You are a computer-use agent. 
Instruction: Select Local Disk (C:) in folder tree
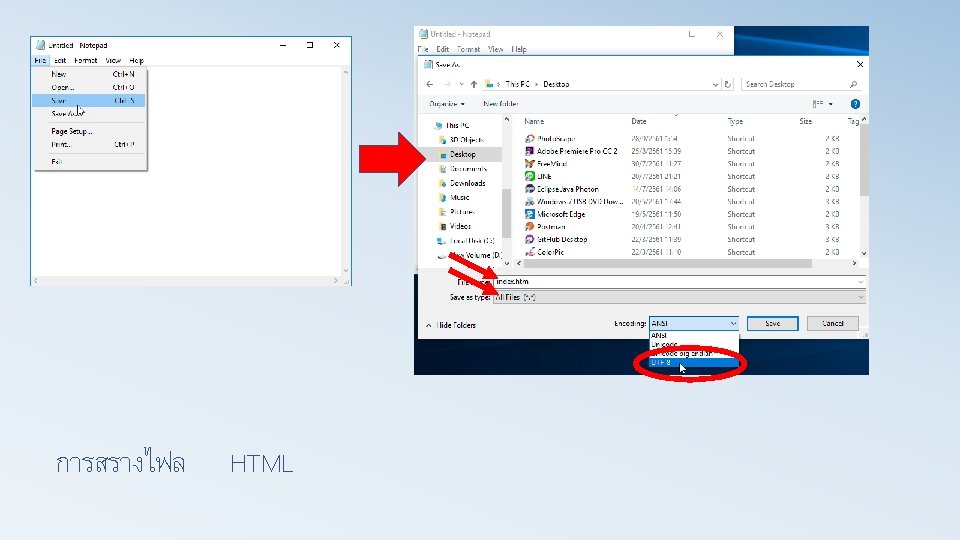[x=472, y=241]
